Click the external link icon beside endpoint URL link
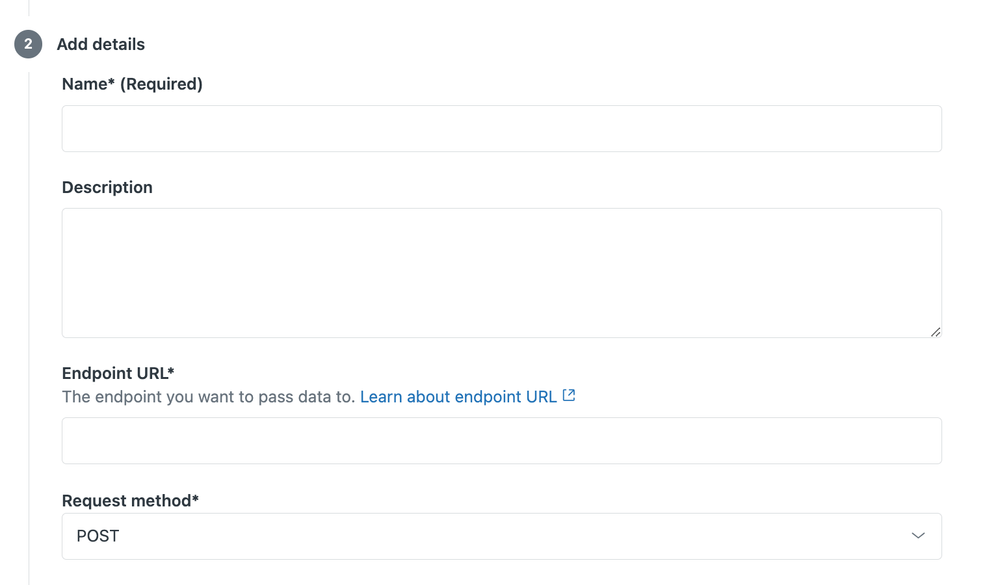1000x585 pixels. [569, 395]
